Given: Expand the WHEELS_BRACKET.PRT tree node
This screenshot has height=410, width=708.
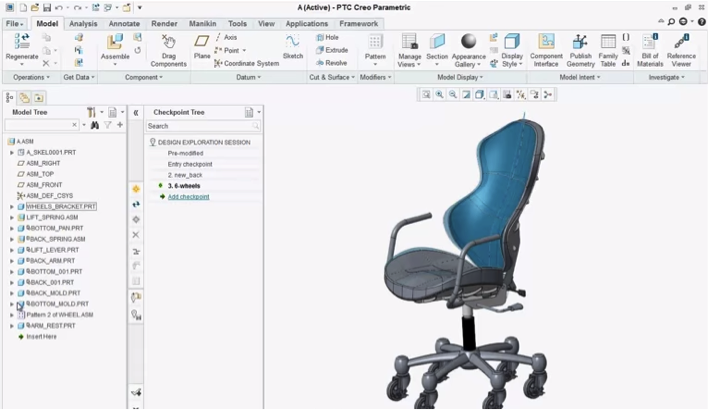Looking at the screenshot, I should [x=11, y=207].
